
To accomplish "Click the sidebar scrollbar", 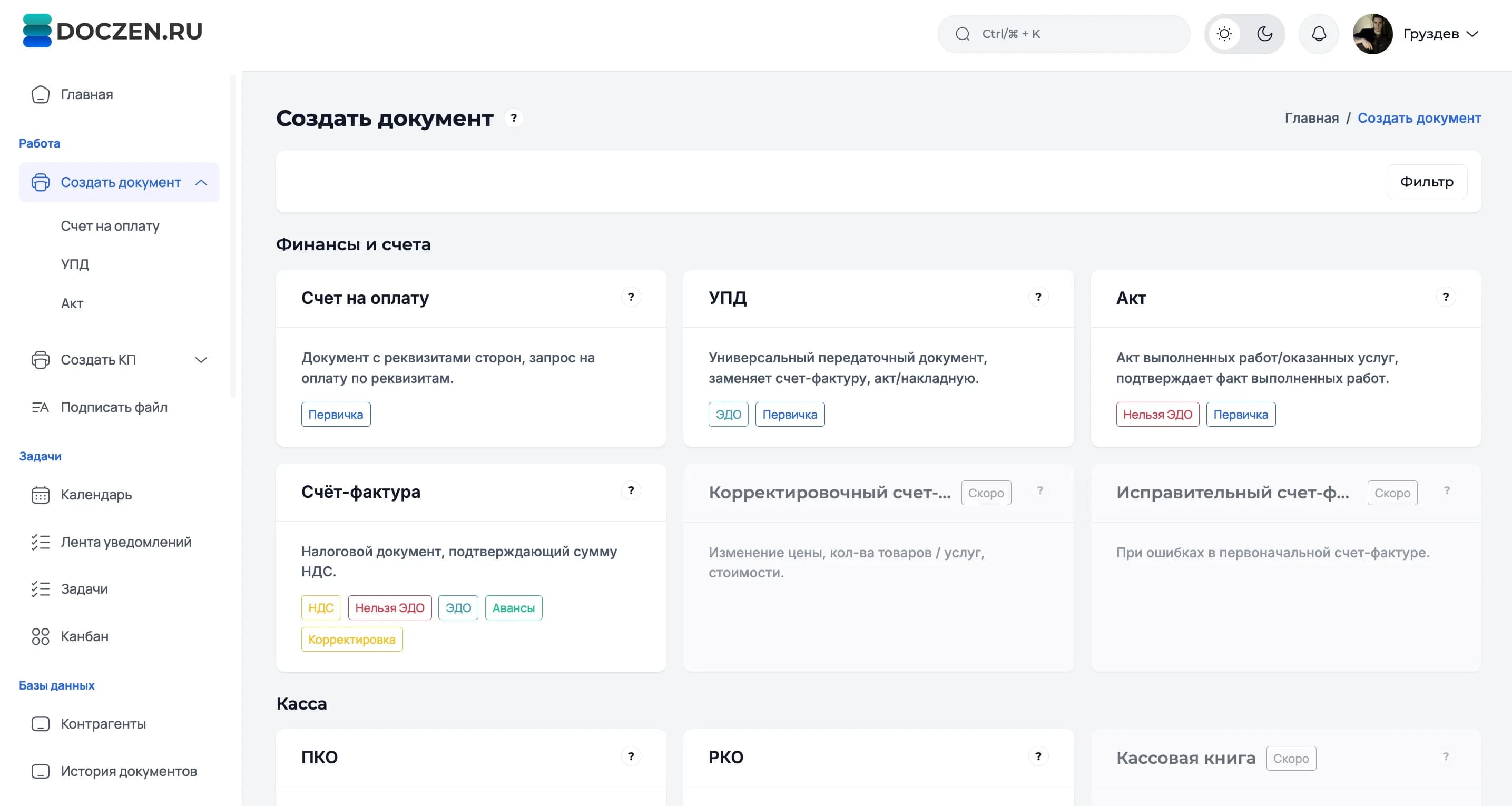I will pos(232,235).
